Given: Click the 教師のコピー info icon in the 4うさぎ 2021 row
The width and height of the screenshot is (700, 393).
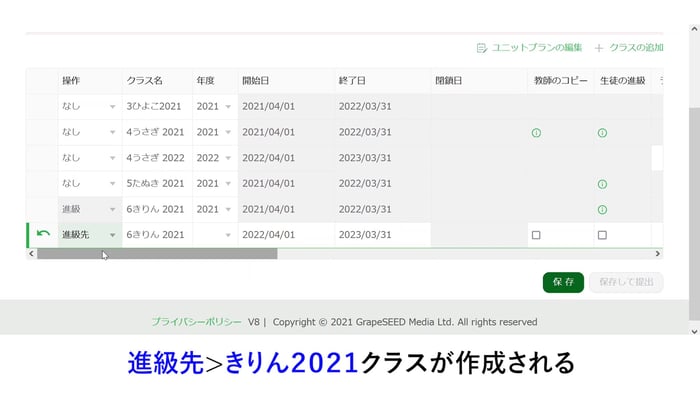Looking at the screenshot, I should point(536,133).
